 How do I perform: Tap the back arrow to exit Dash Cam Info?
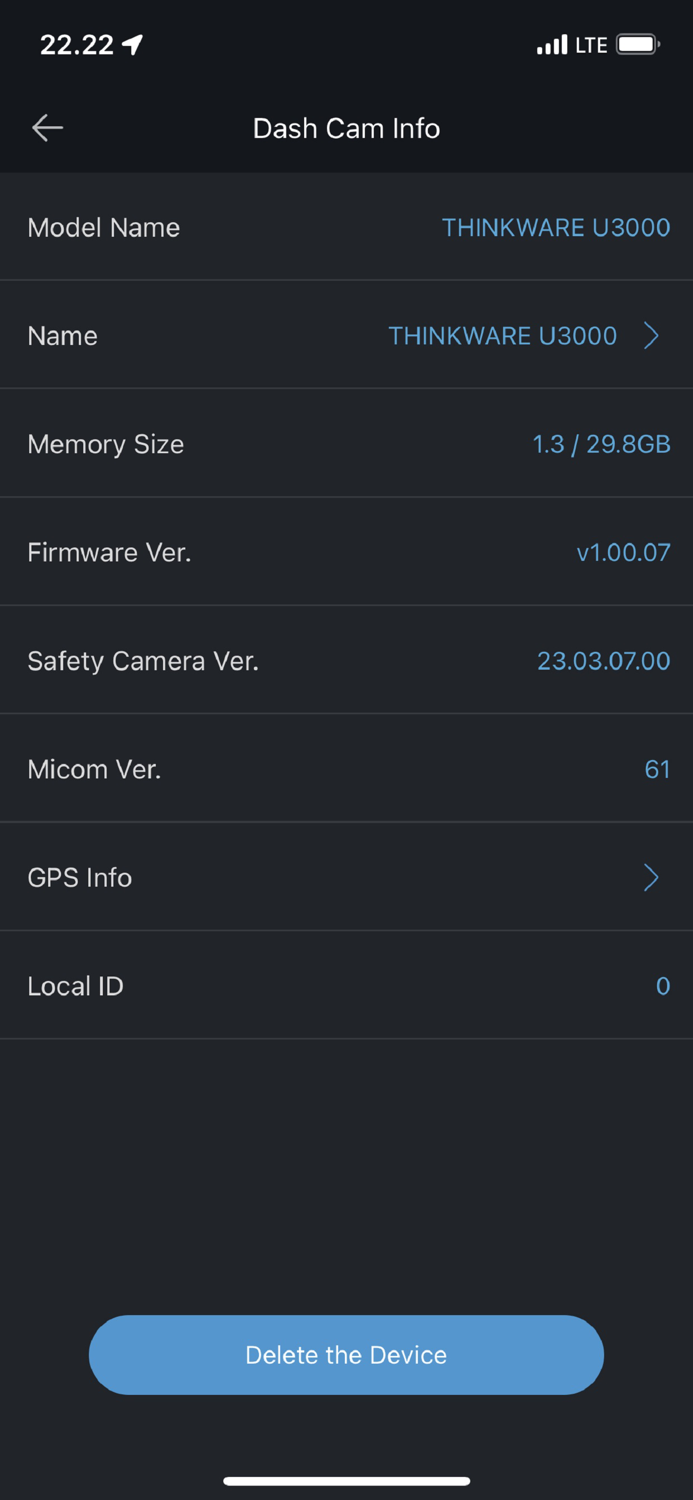click(x=46, y=128)
